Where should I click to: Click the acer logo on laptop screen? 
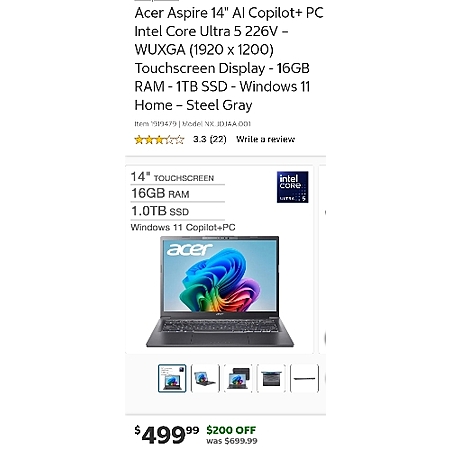[189, 249]
